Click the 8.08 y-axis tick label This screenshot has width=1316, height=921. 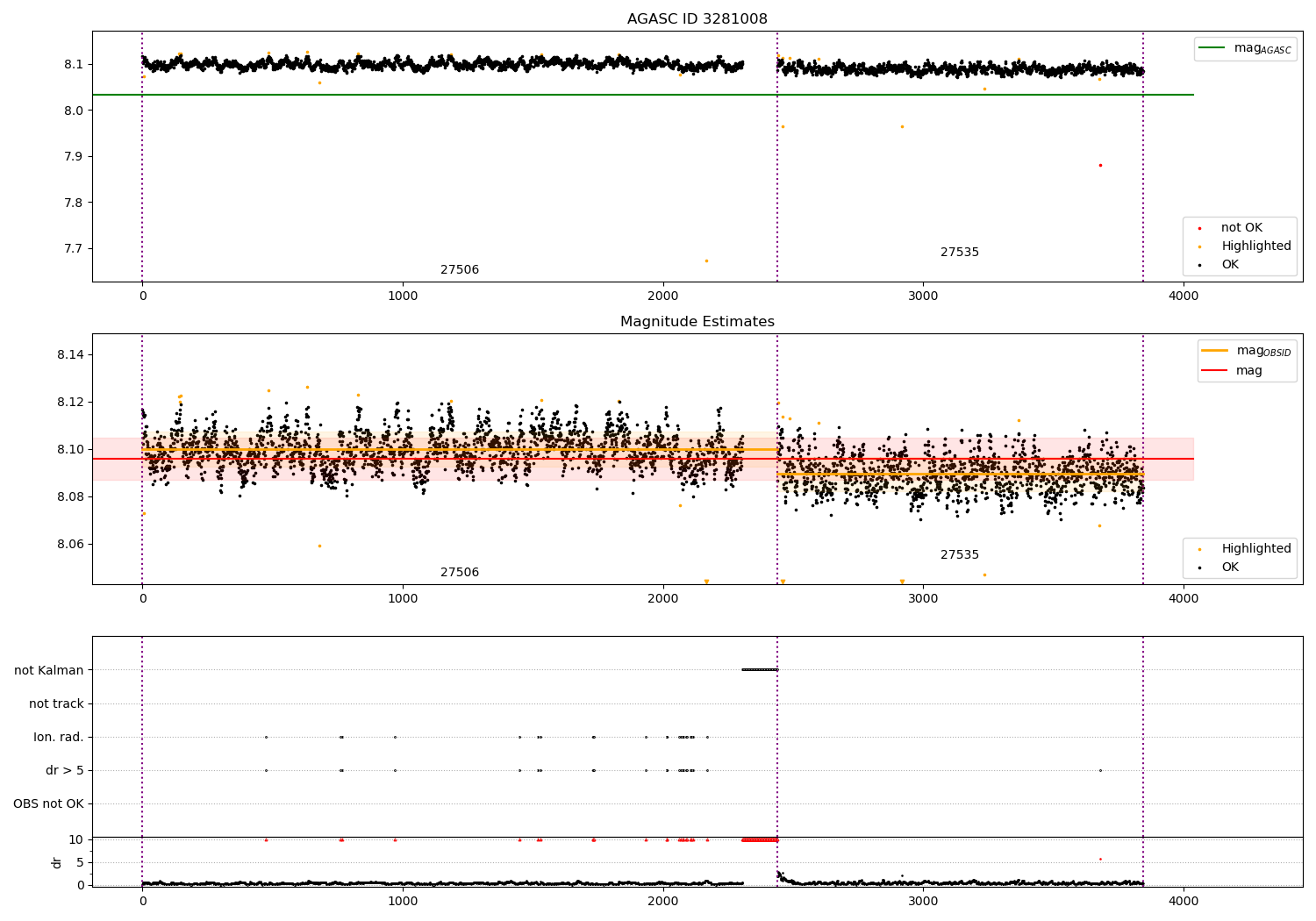tap(70, 497)
